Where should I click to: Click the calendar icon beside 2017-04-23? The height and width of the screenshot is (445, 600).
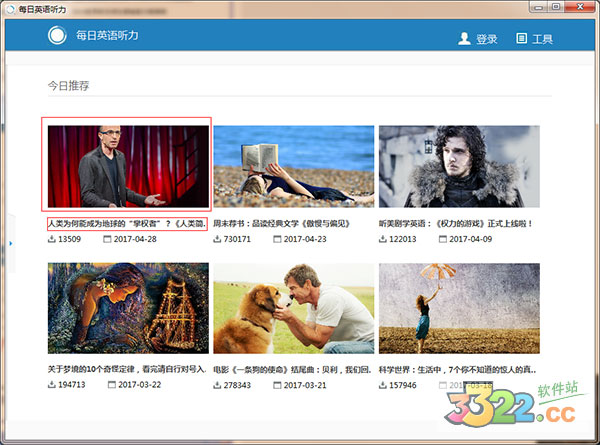[x=277, y=239]
